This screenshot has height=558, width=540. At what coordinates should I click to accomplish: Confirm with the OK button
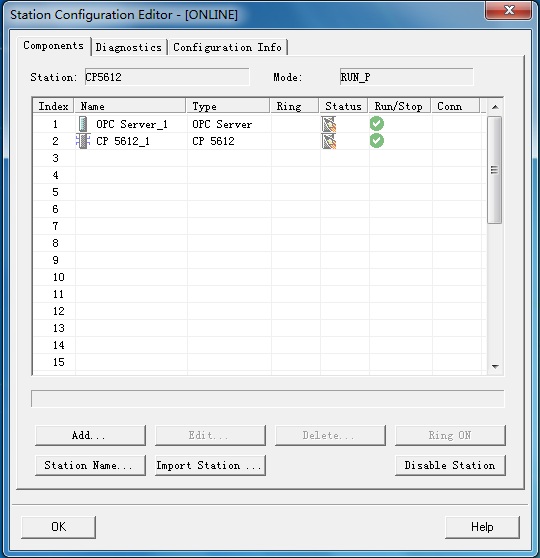(x=58, y=527)
